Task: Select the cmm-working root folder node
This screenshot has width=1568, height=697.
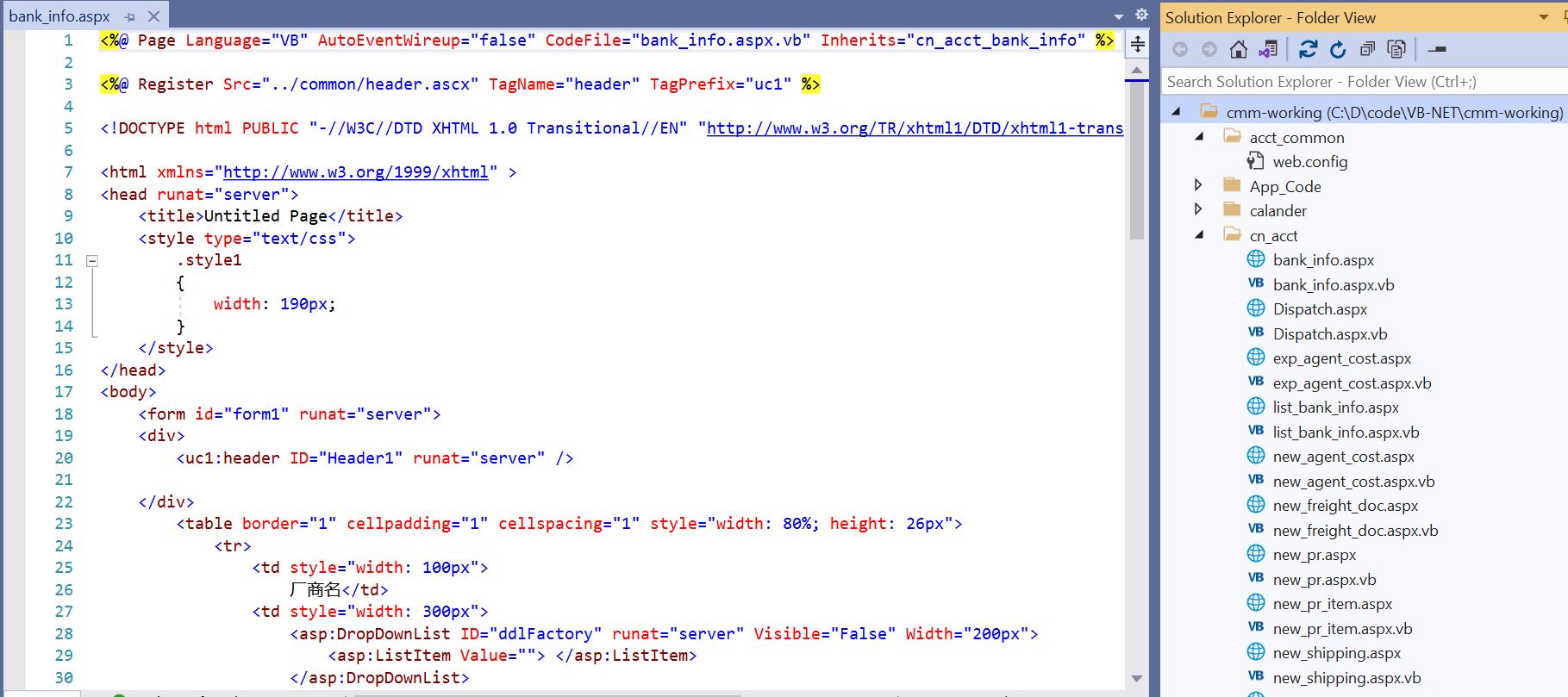Action: tap(1394, 112)
